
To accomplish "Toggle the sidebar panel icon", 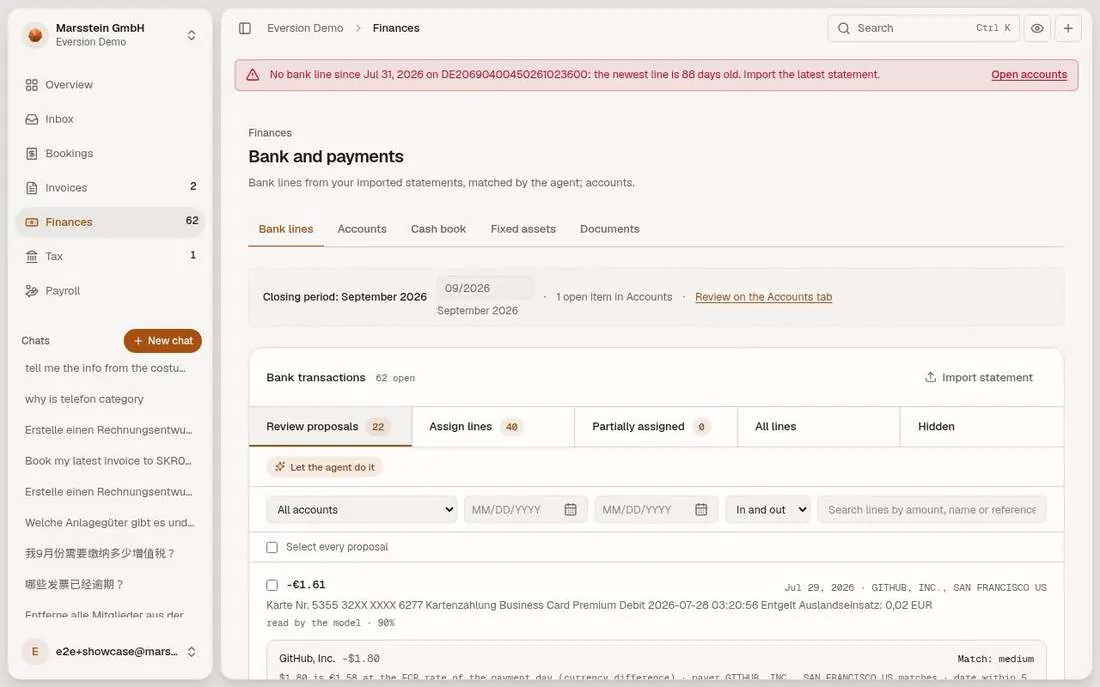I will click(245, 28).
